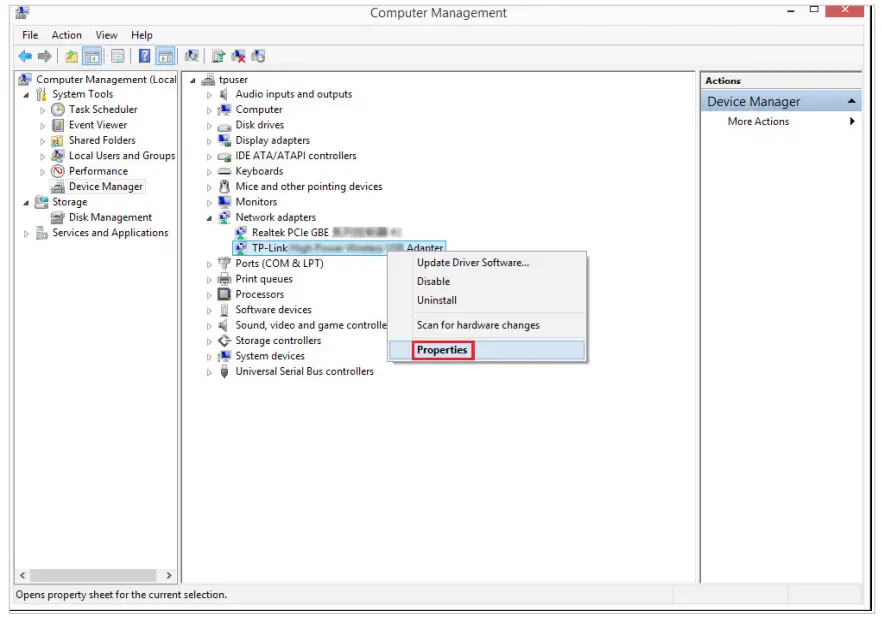Select the Realtek PCIe GBE adapter
Image resolution: width=882 pixels, height=617 pixels.
(290, 232)
